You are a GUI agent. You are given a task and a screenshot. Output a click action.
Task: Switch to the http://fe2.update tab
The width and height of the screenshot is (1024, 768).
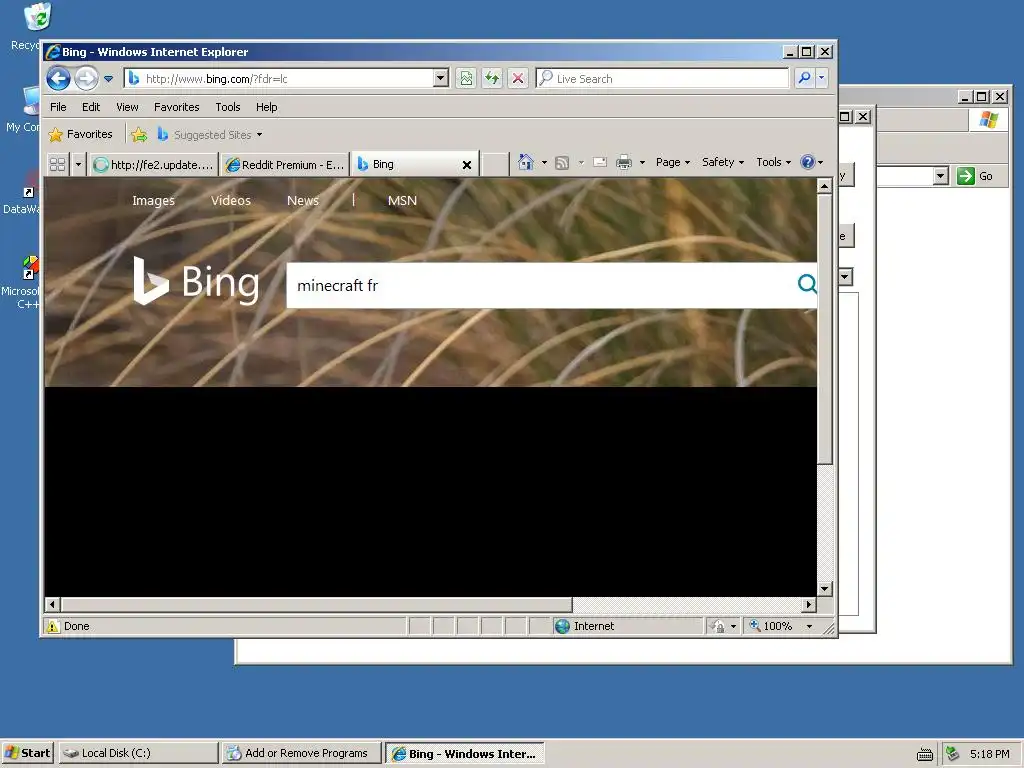[153, 165]
